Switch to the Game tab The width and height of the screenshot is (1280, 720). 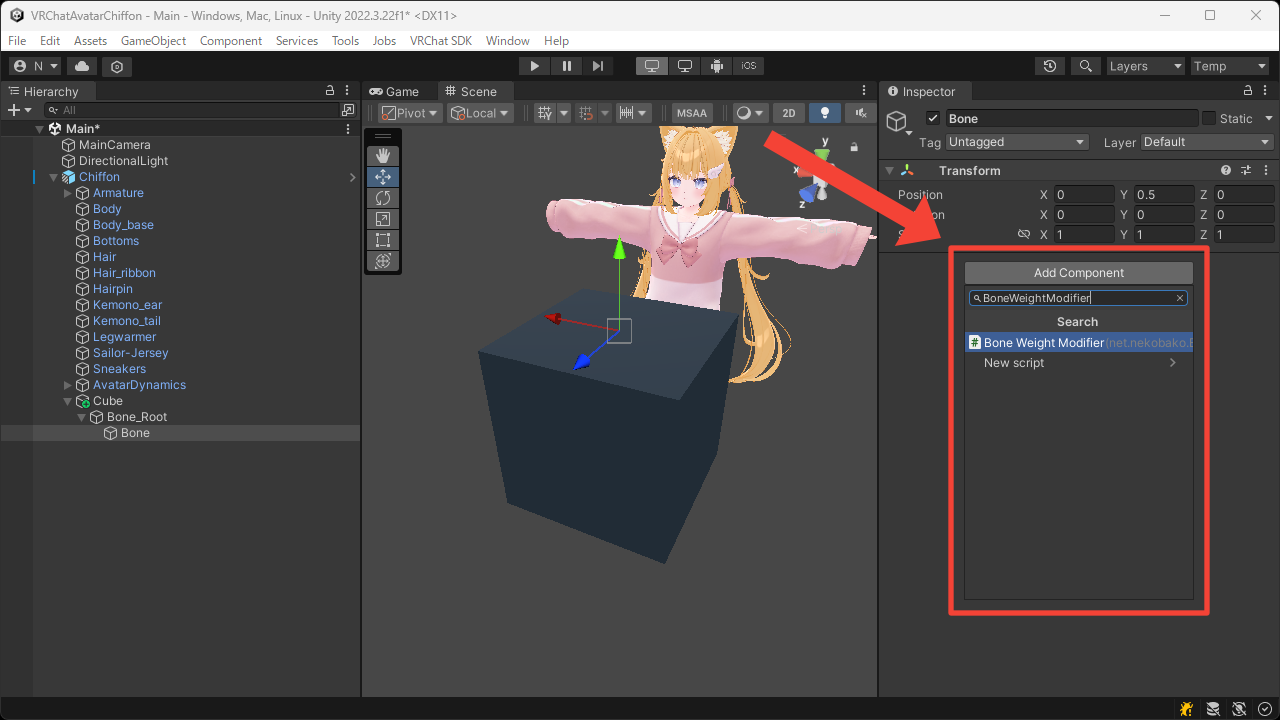point(394,91)
